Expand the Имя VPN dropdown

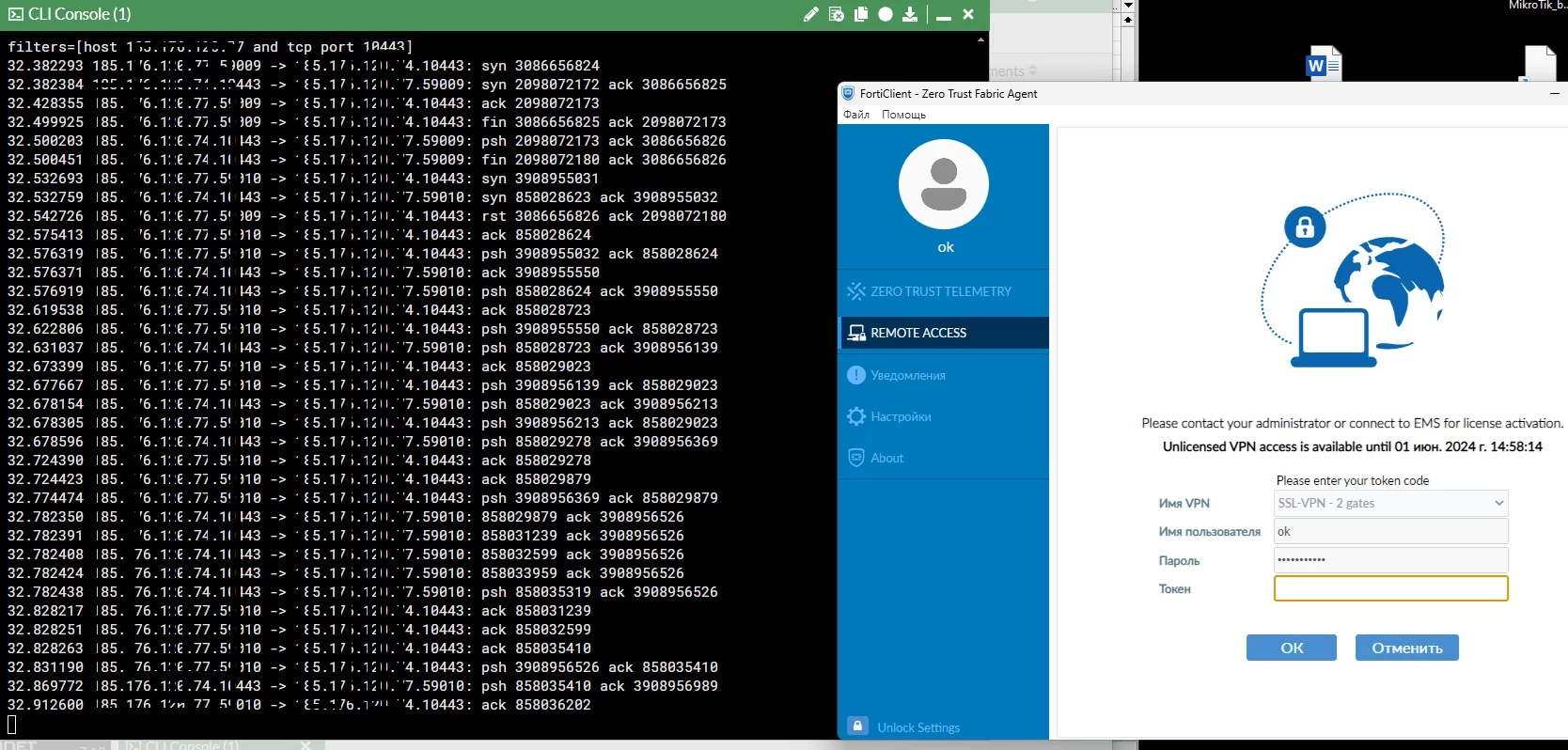click(1391, 503)
